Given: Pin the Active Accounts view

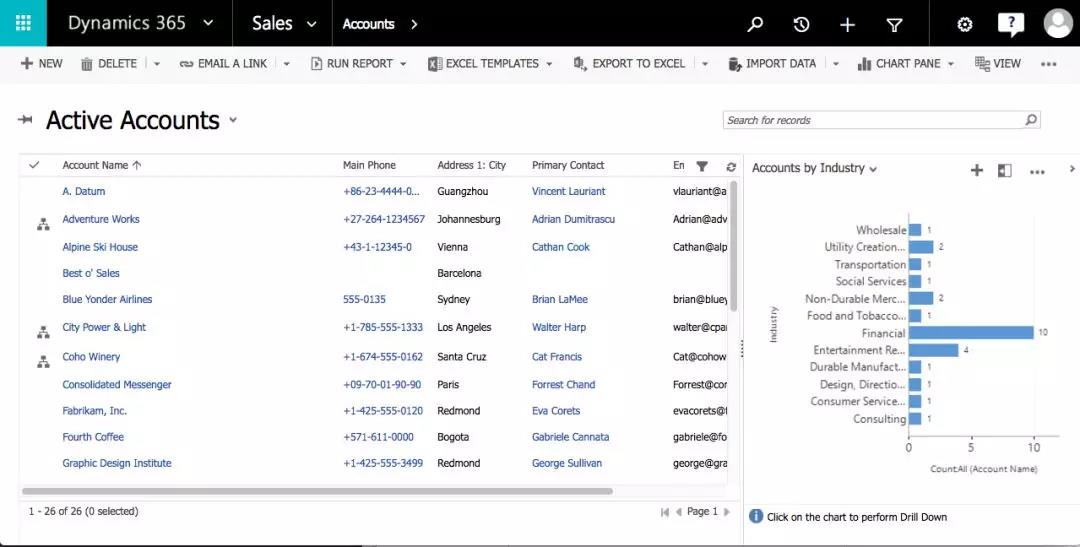Looking at the screenshot, I should pyautogui.click(x=25, y=120).
